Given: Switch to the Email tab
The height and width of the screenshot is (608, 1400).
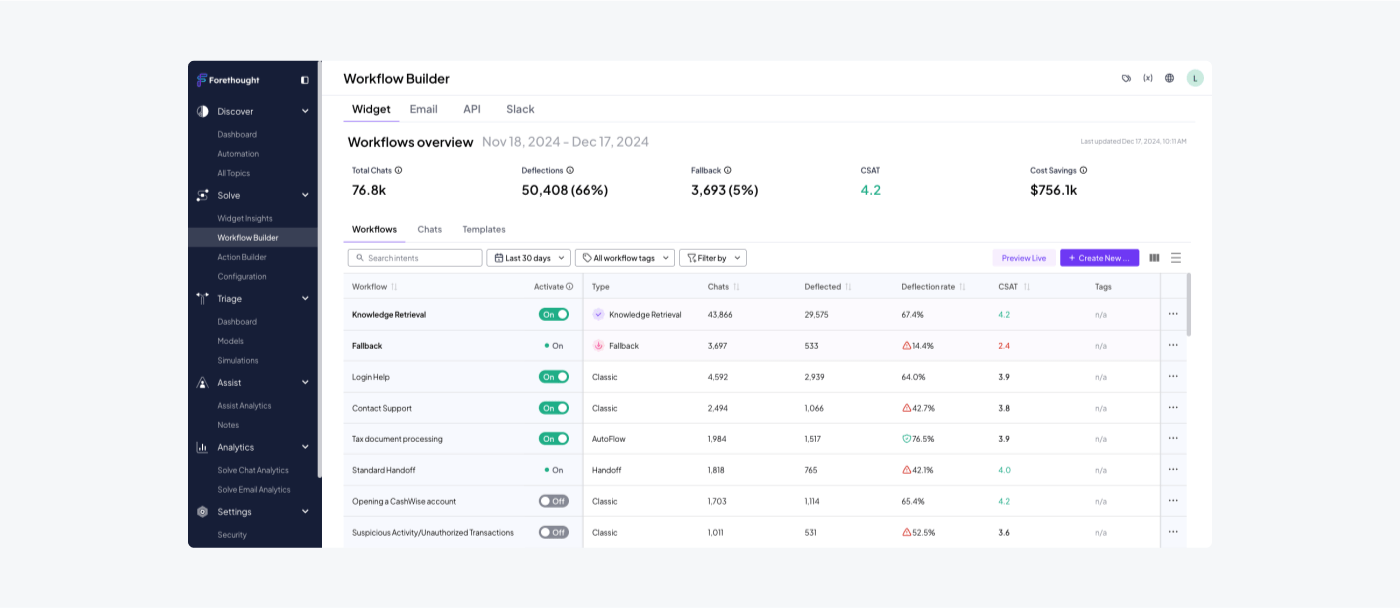Looking at the screenshot, I should 423,109.
